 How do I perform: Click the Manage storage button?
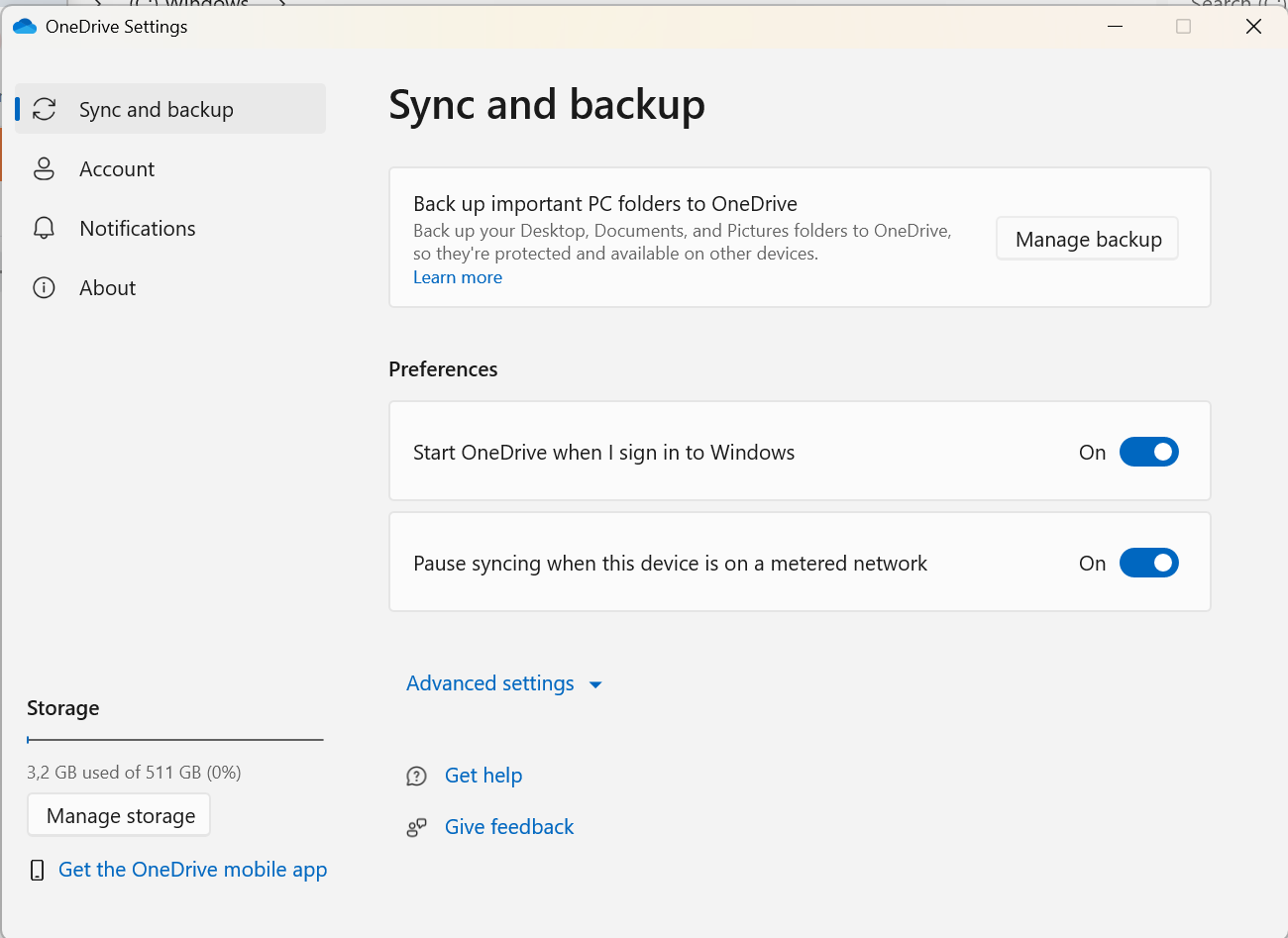point(120,815)
